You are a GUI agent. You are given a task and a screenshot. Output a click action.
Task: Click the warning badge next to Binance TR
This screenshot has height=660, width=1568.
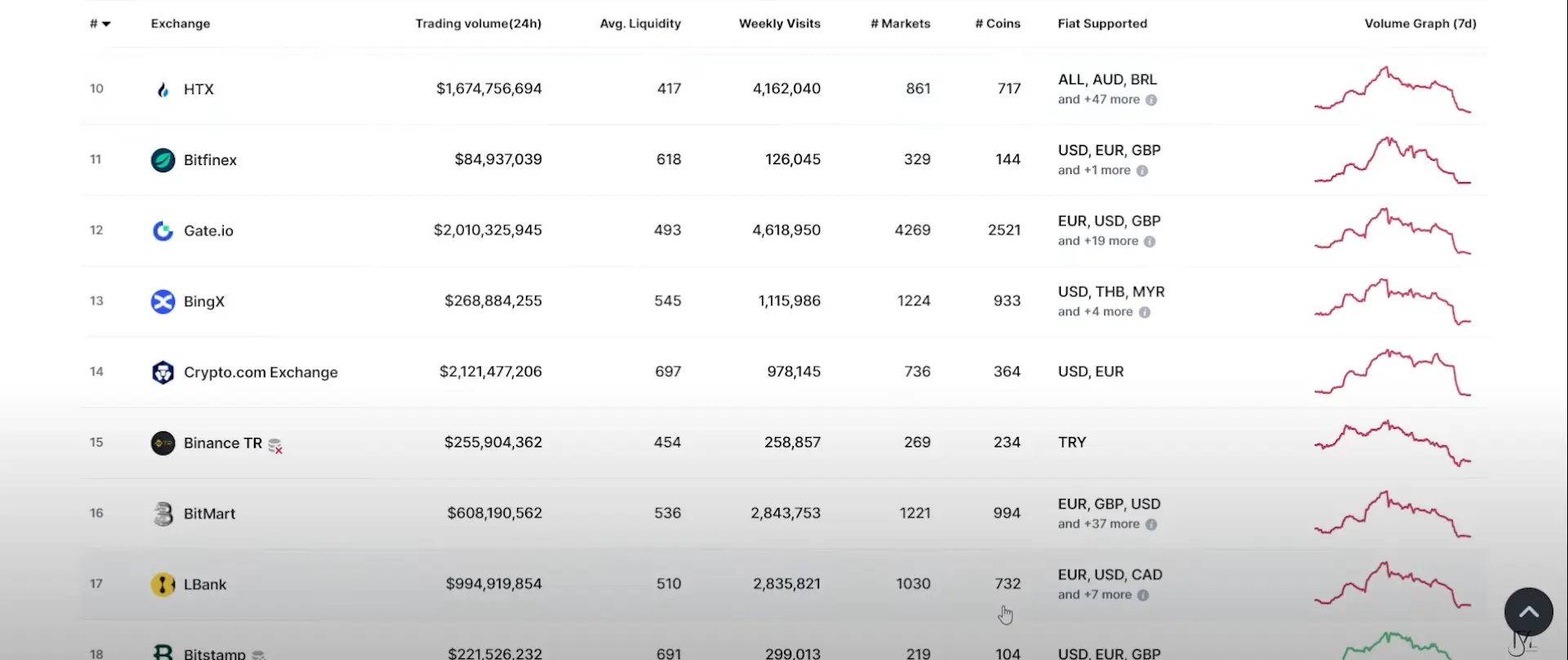pyautogui.click(x=275, y=446)
